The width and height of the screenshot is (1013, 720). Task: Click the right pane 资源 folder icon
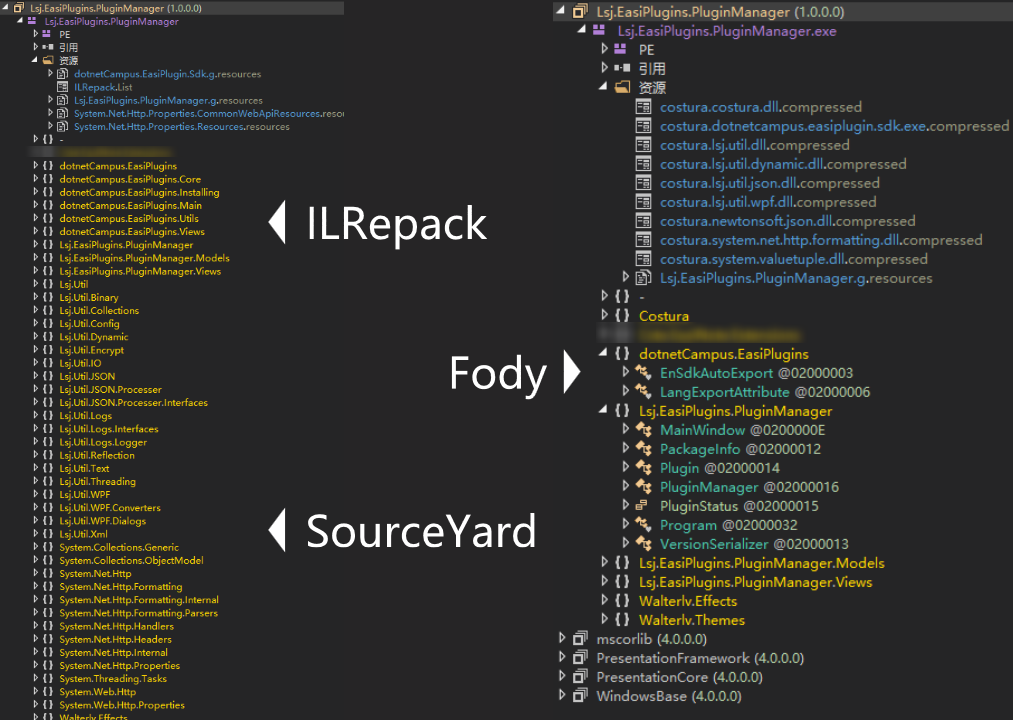(x=622, y=88)
